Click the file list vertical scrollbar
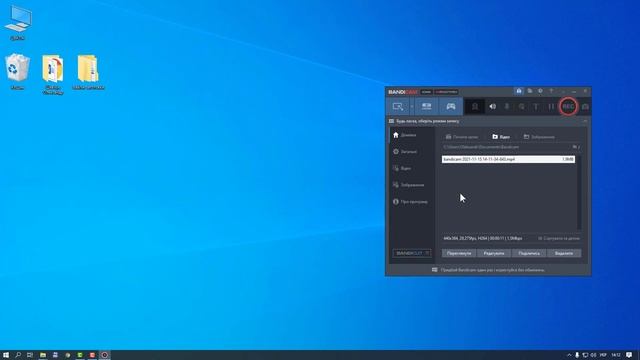 point(579,192)
